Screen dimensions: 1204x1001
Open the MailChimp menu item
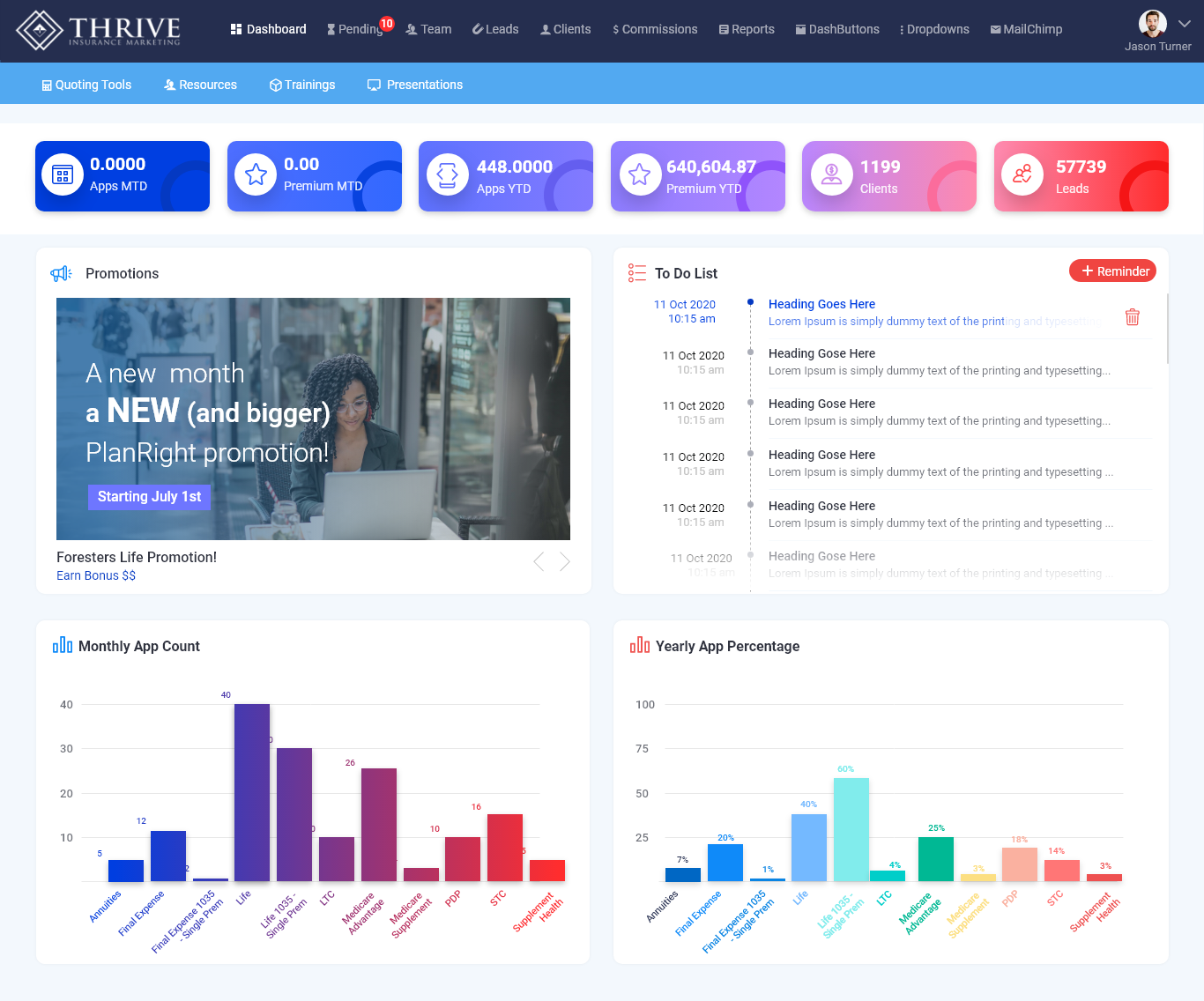1026,29
